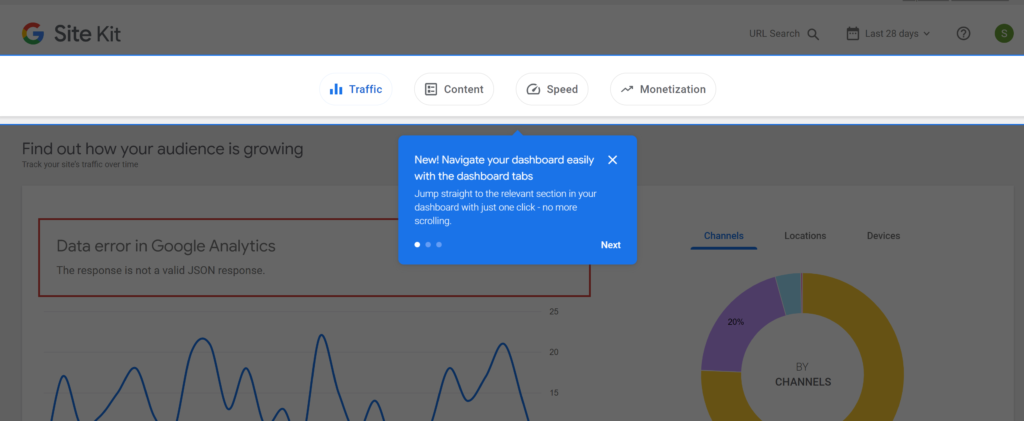
Task: Select the third tour step dot
Action: pos(439,245)
